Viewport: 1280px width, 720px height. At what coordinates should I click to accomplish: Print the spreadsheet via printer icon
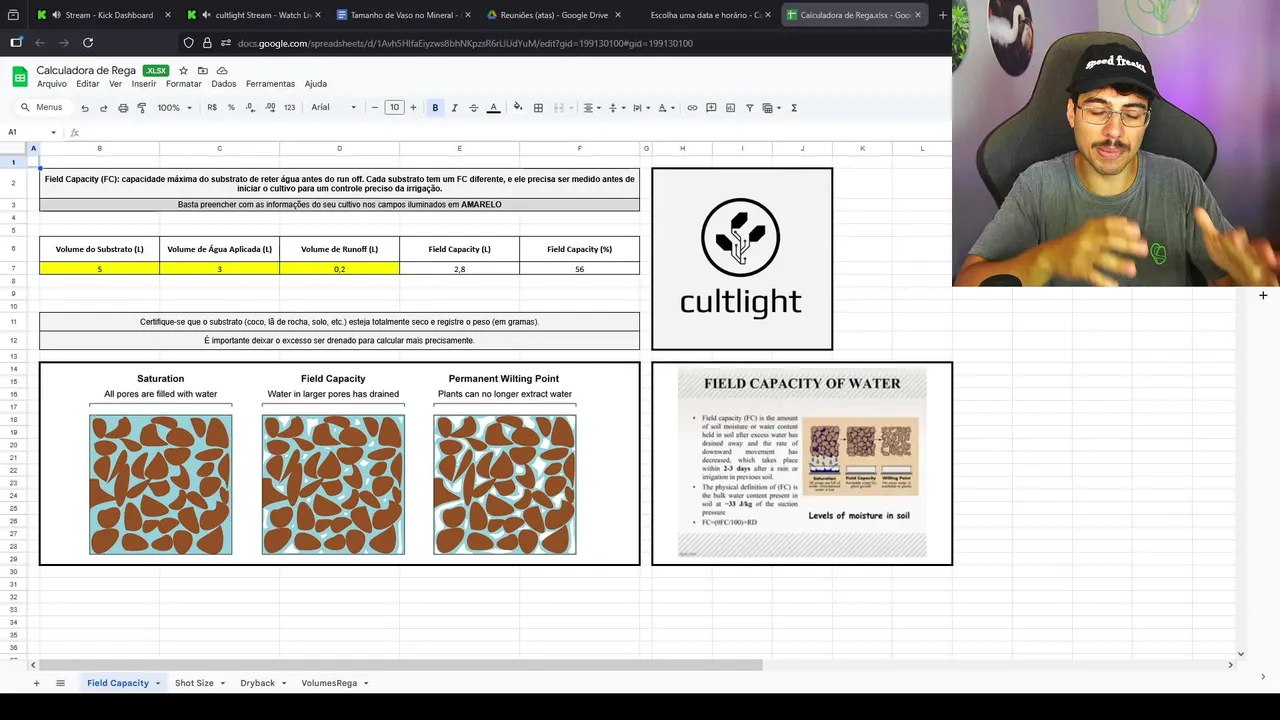(x=123, y=108)
